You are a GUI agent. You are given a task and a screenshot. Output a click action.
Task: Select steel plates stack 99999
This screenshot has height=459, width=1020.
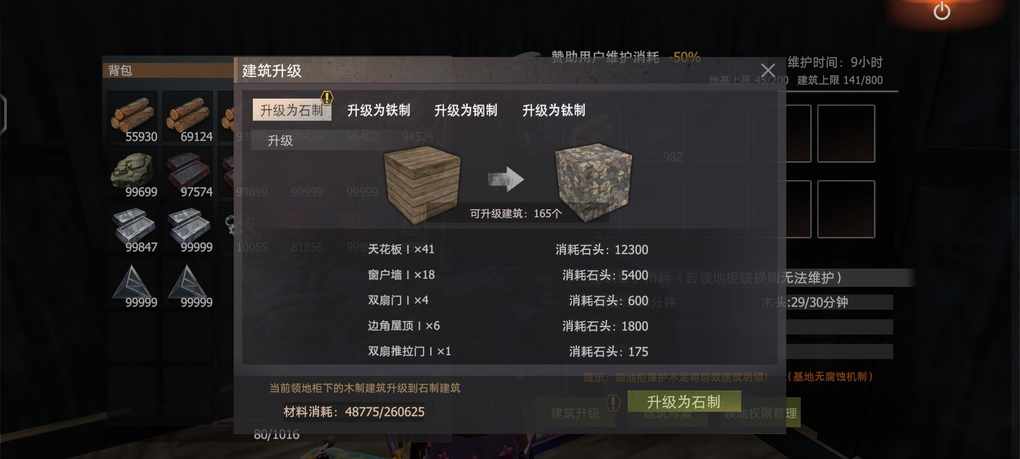pyautogui.click(x=188, y=229)
